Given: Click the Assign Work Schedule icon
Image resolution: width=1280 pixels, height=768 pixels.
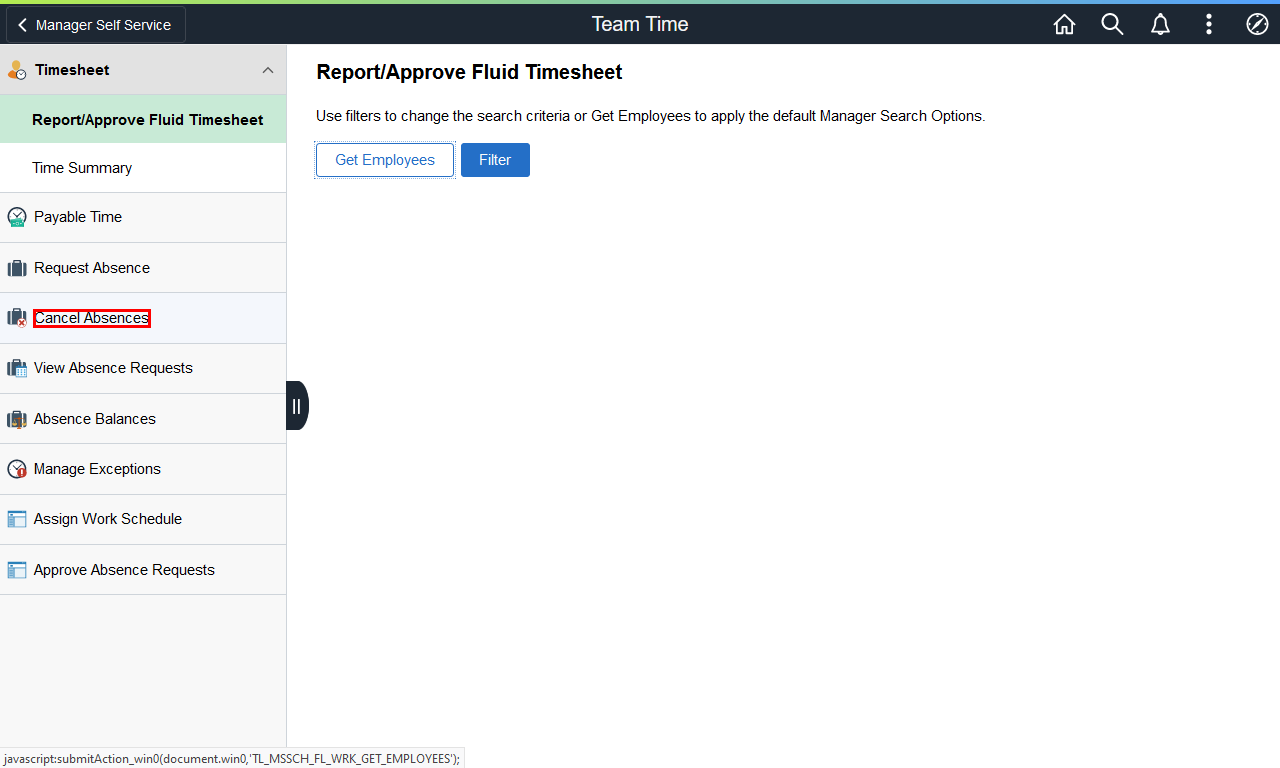Looking at the screenshot, I should click(x=17, y=519).
